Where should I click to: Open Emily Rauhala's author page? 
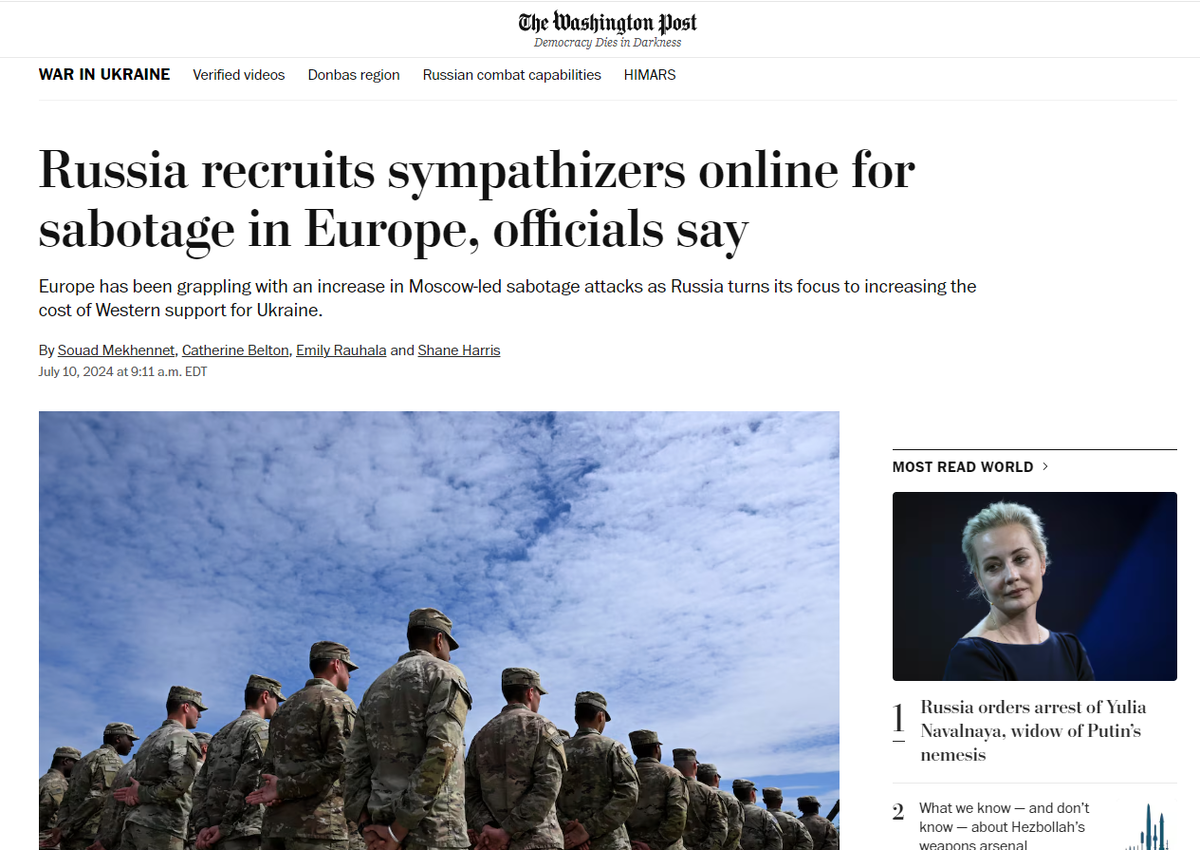click(341, 350)
